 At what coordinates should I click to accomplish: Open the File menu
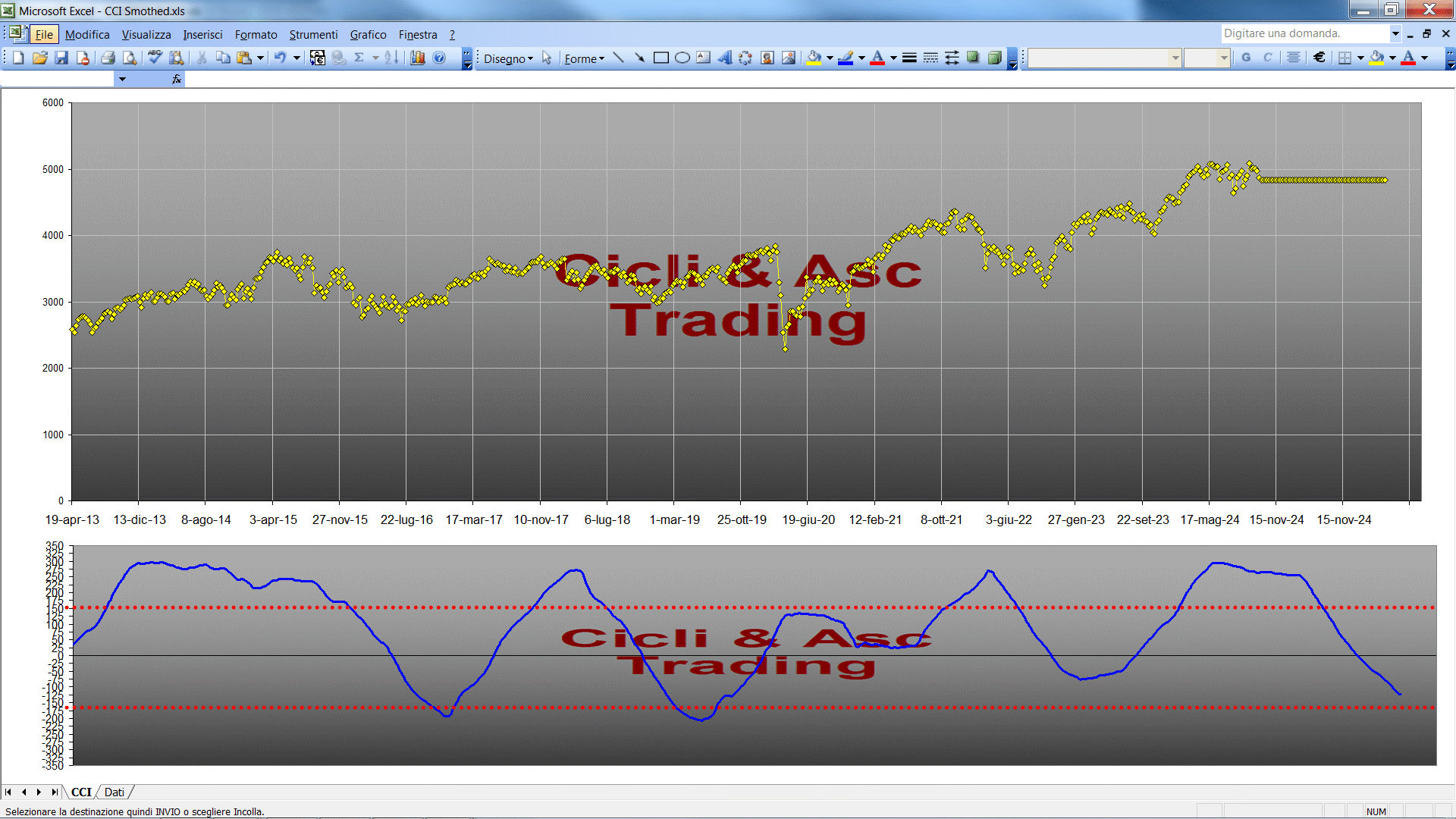(44, 34)
